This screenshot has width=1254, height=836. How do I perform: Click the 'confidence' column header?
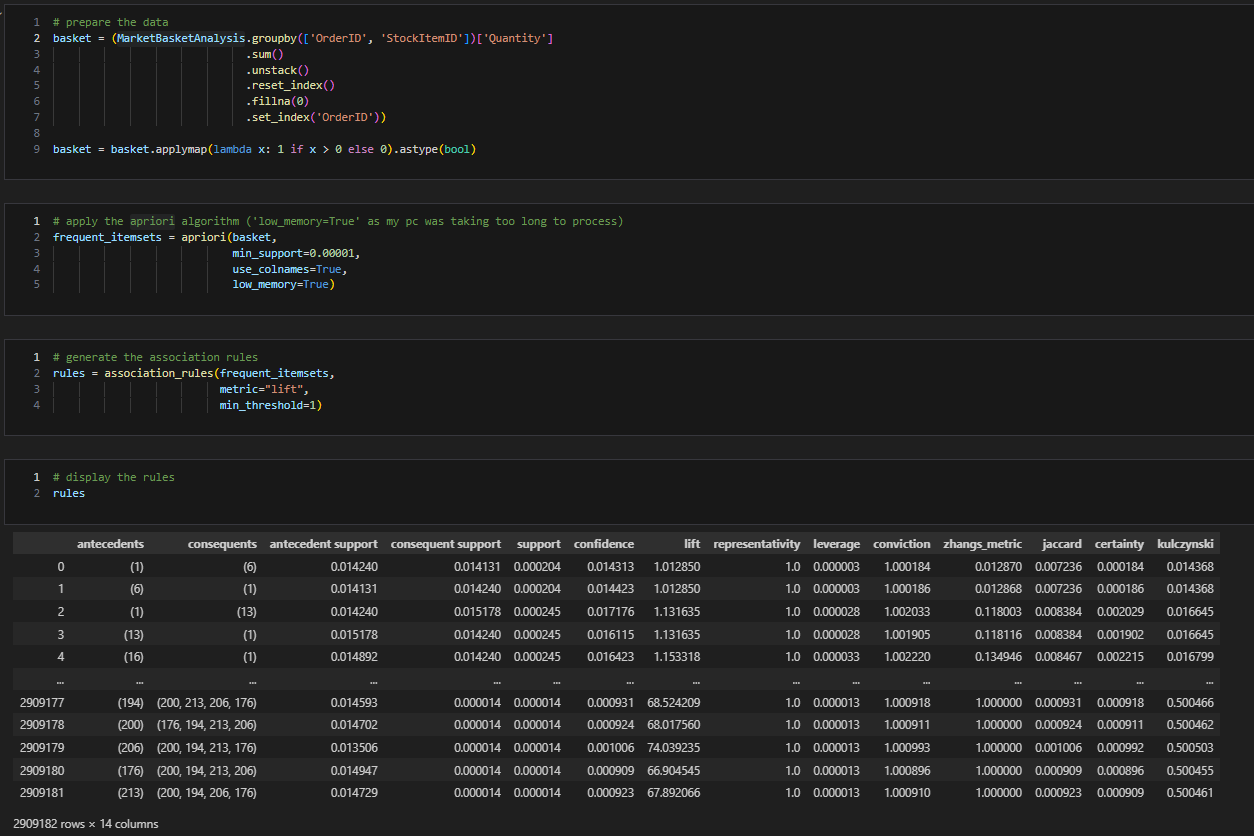pyautogui.click(x=604, y=544)
